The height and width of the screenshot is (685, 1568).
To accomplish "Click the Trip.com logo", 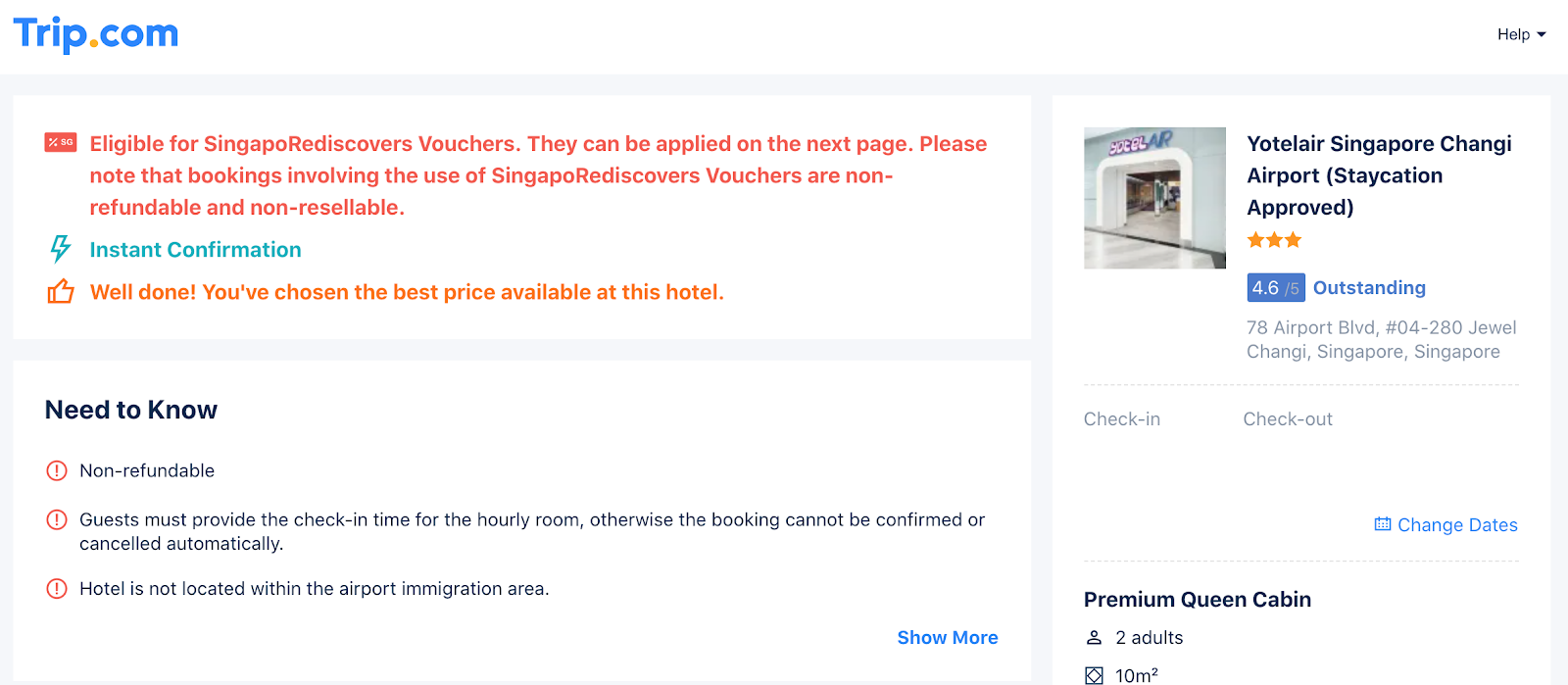I will pos(96,34).
